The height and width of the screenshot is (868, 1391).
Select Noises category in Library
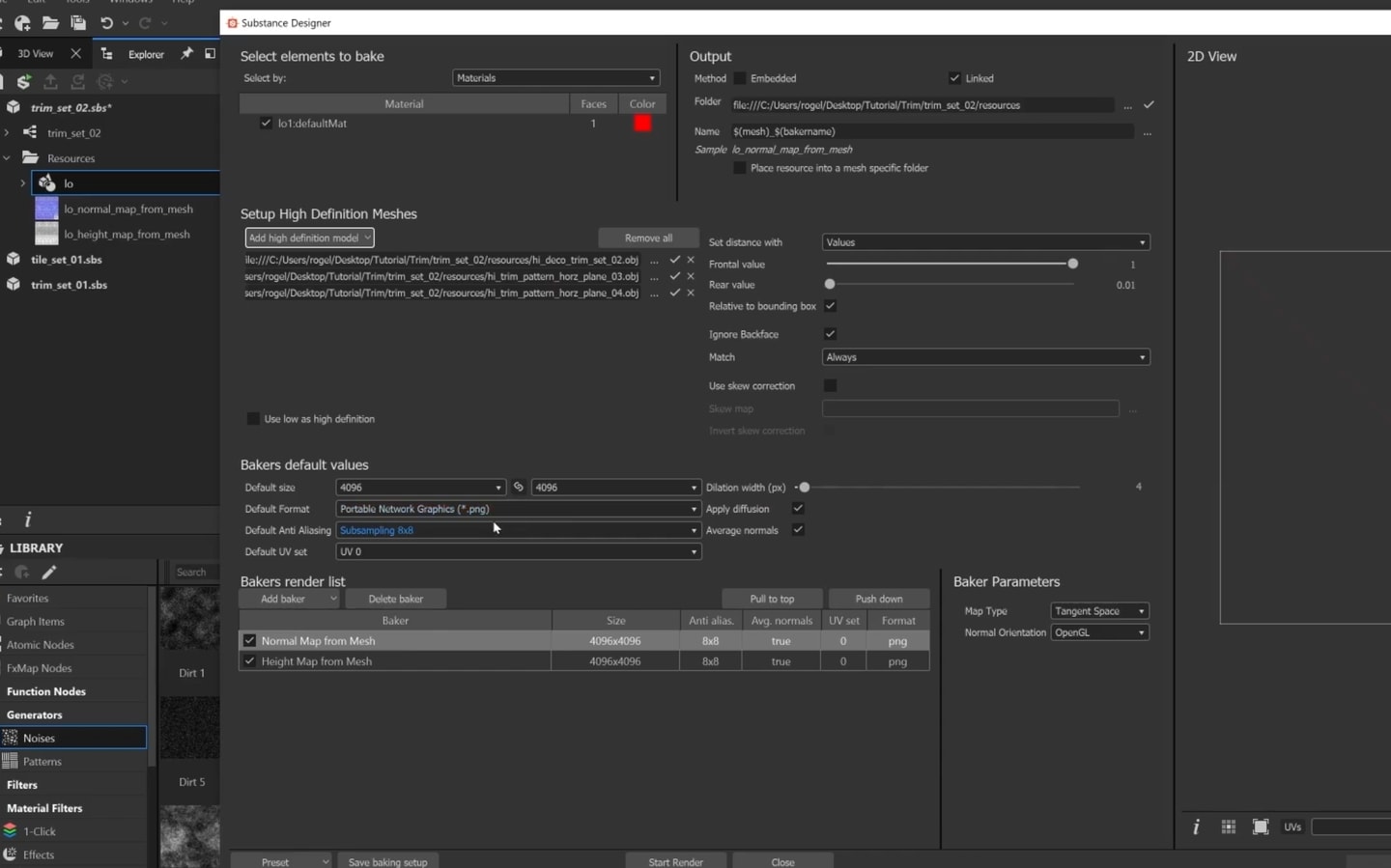point(73,738)
